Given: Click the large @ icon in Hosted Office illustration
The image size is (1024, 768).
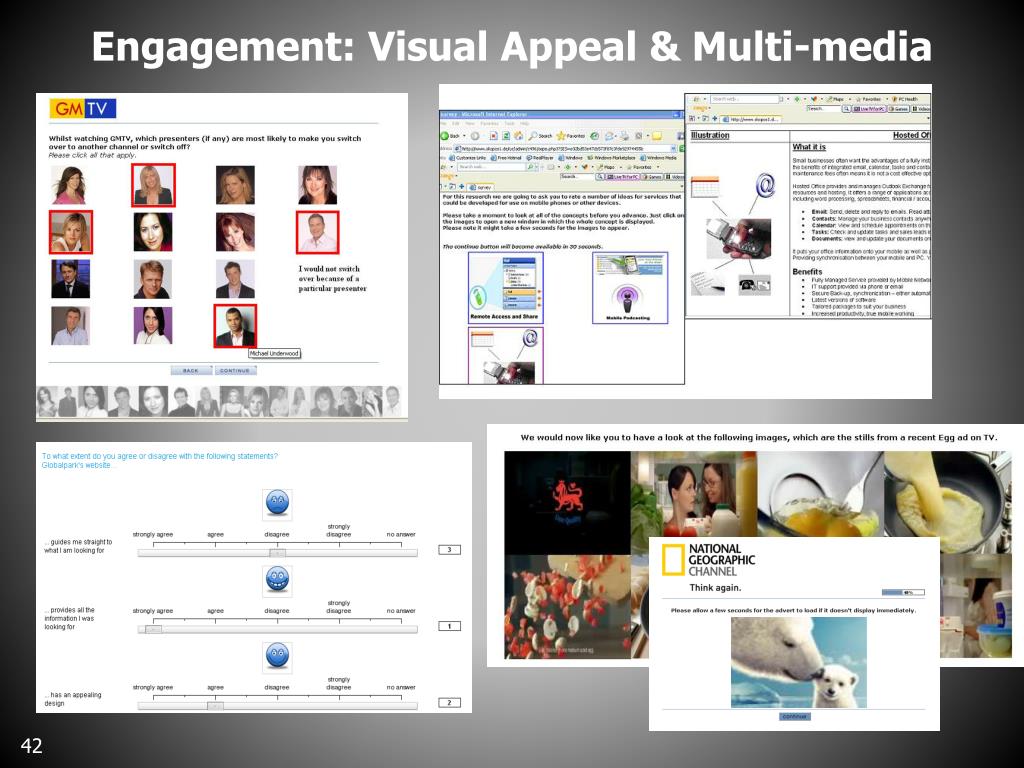Looking at the screenshot, I should tap(765, 185).
